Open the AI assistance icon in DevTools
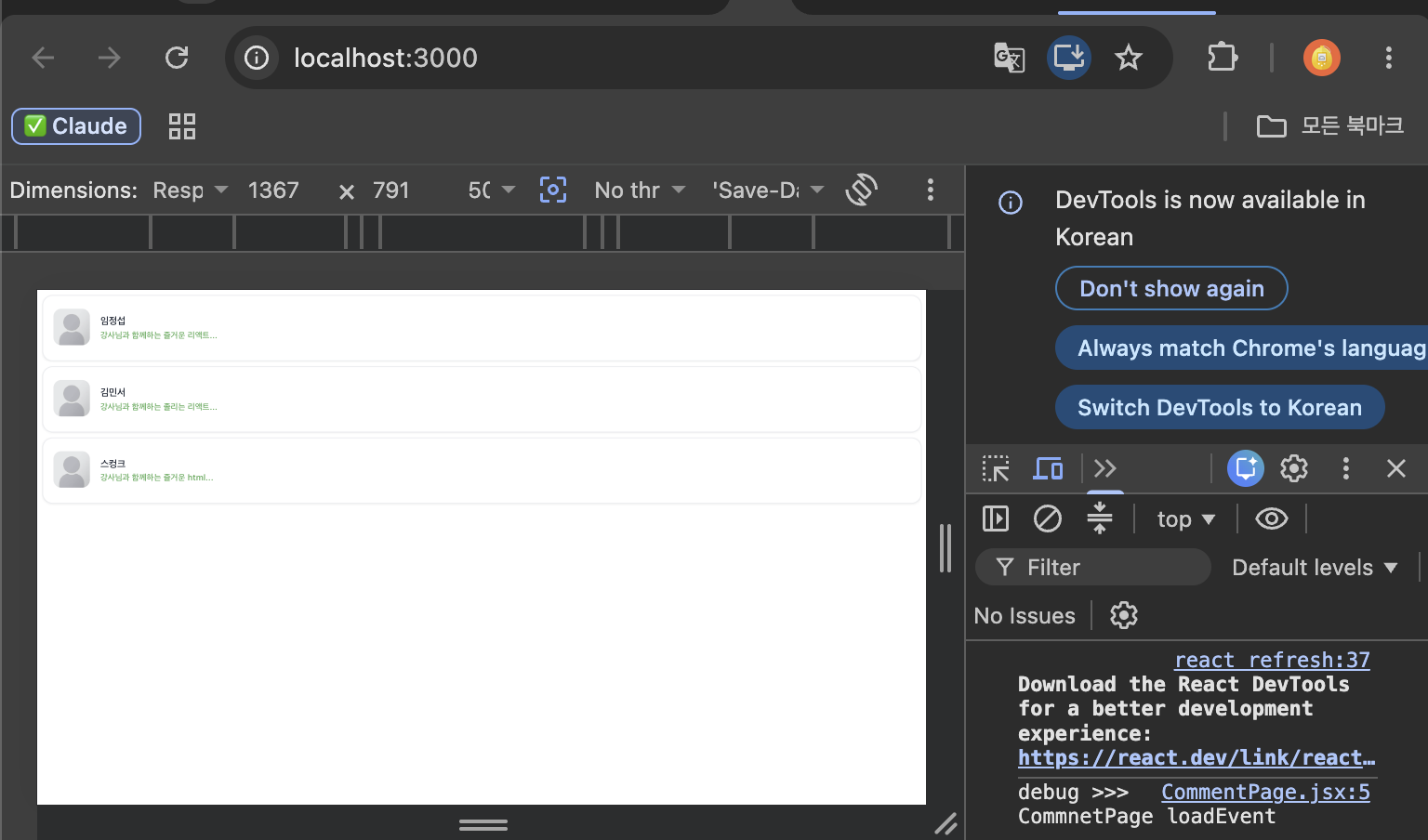The height and width of the screenshot is (840, 1428). point(1246,468)
